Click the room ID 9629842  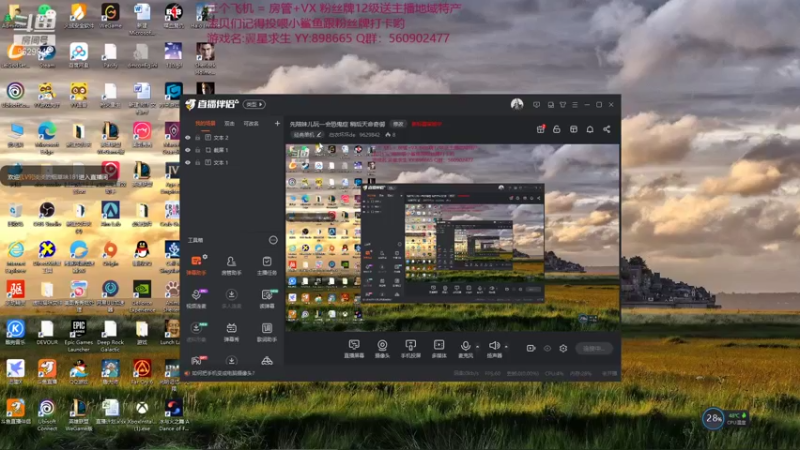[369, 135]
